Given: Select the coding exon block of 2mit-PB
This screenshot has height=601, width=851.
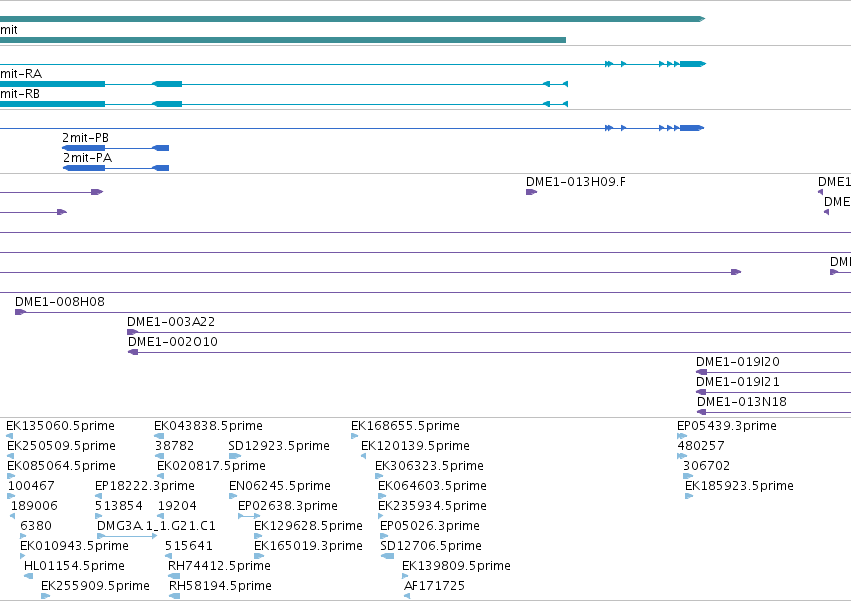Looking at the screenshot, I should click(x=84, y=148).
